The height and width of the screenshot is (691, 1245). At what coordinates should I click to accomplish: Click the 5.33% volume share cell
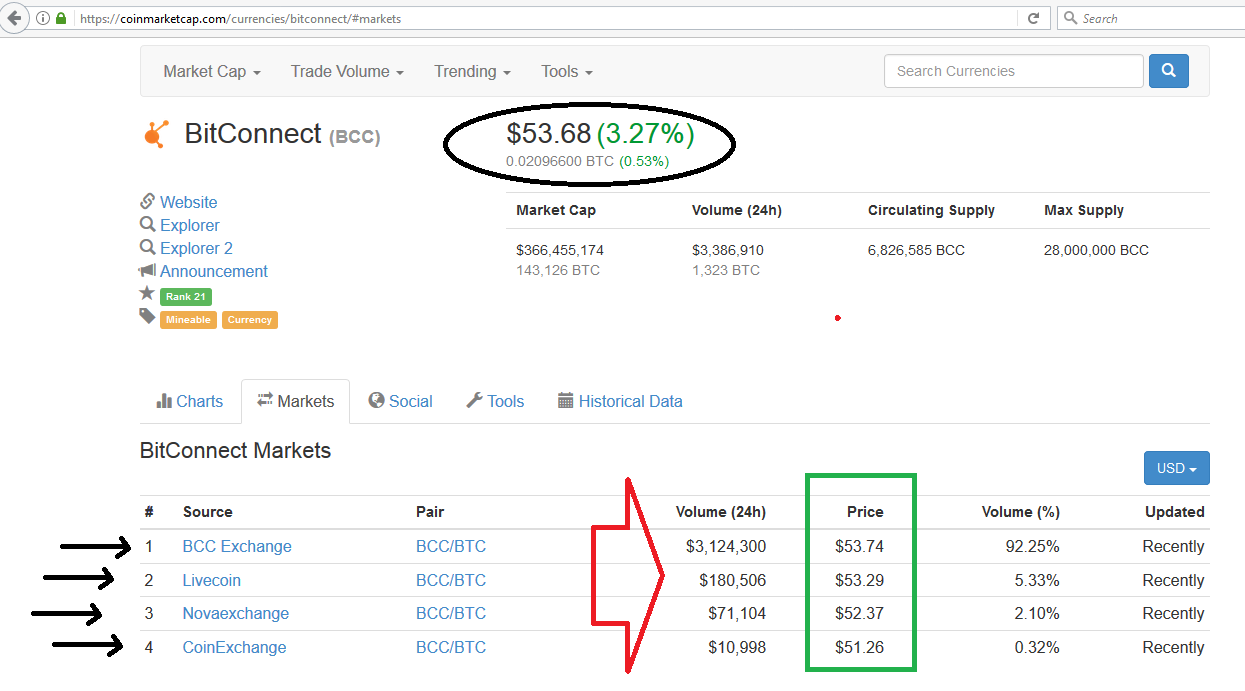[x=1036, y=580]
